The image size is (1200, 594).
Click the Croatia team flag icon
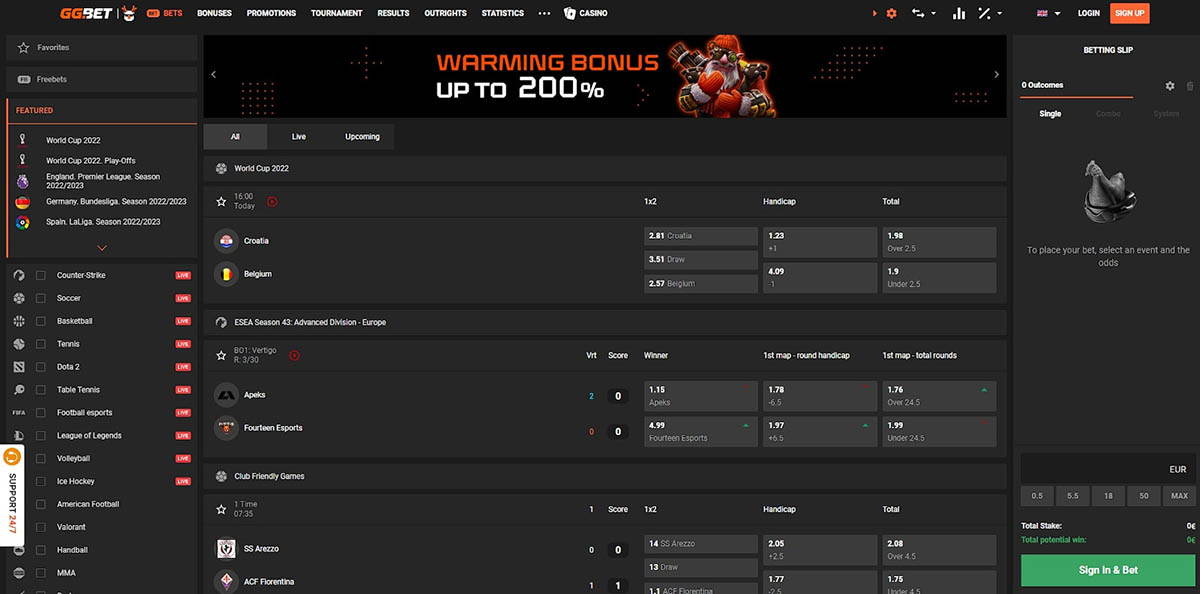click(226, 241)
